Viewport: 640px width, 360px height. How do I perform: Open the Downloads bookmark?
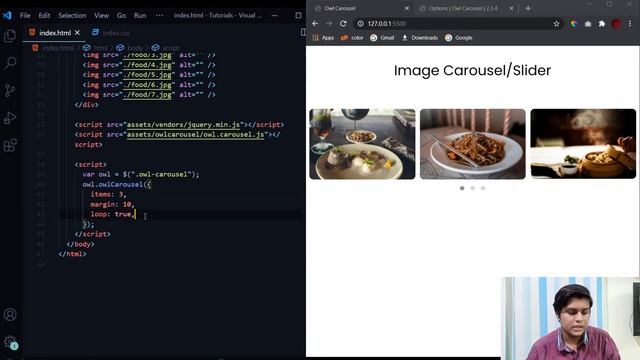tap(420, 38)
